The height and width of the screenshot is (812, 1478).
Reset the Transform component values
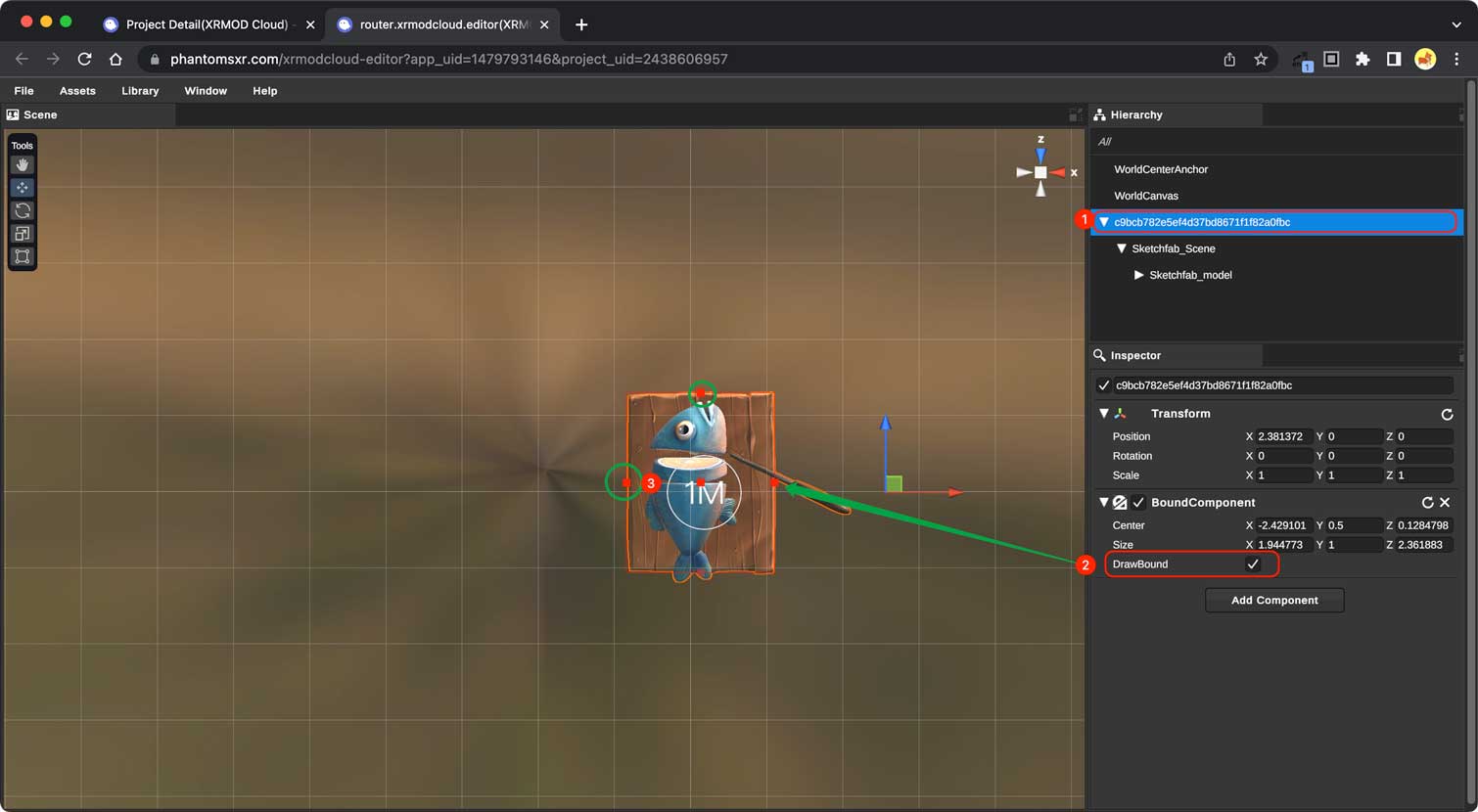(x=1447, y=415)
